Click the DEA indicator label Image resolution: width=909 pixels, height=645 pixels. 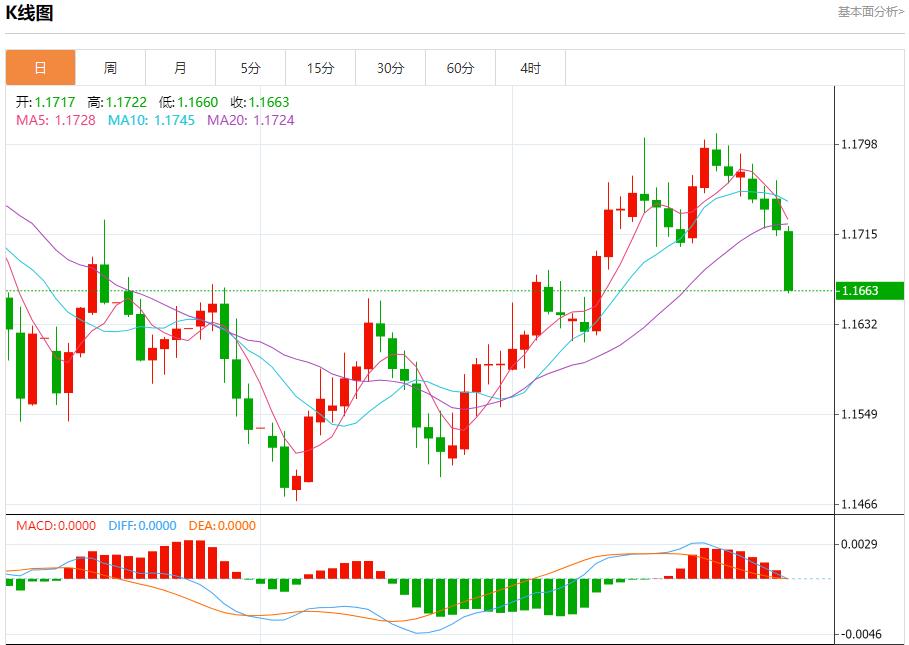coord(222,526)
